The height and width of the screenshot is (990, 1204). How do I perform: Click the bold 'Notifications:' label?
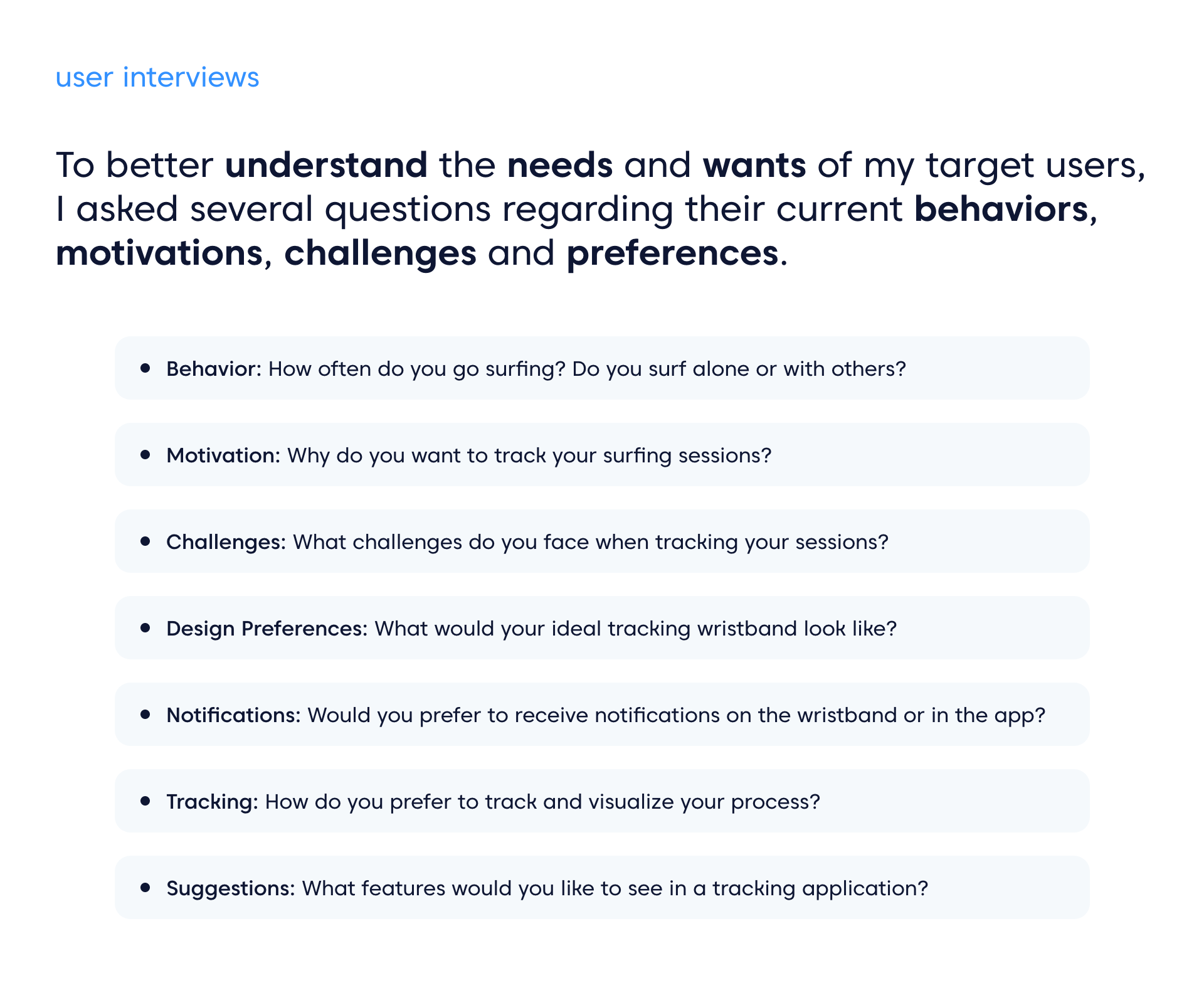[x=234, y=715]
